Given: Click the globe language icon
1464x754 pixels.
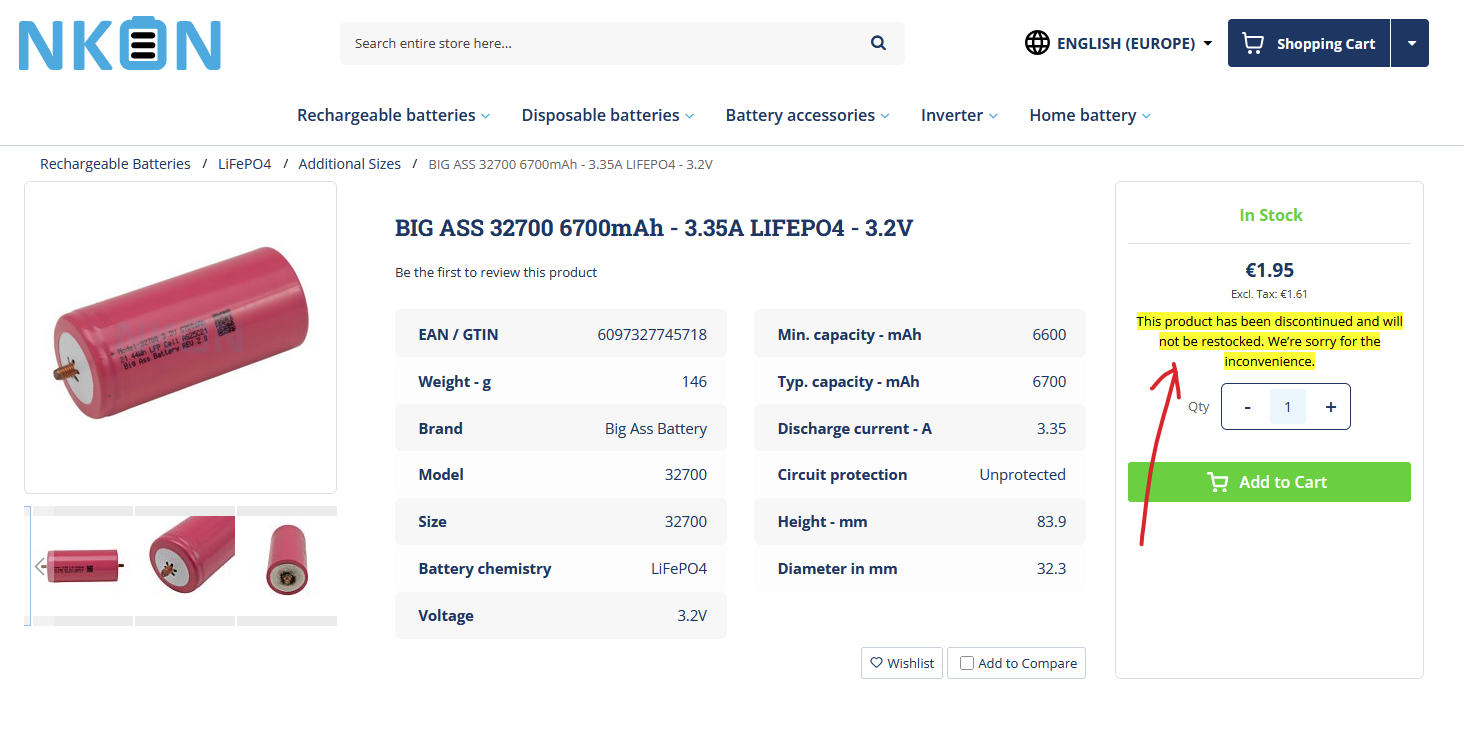Looking at the screenshot, I should (1037, 43).
